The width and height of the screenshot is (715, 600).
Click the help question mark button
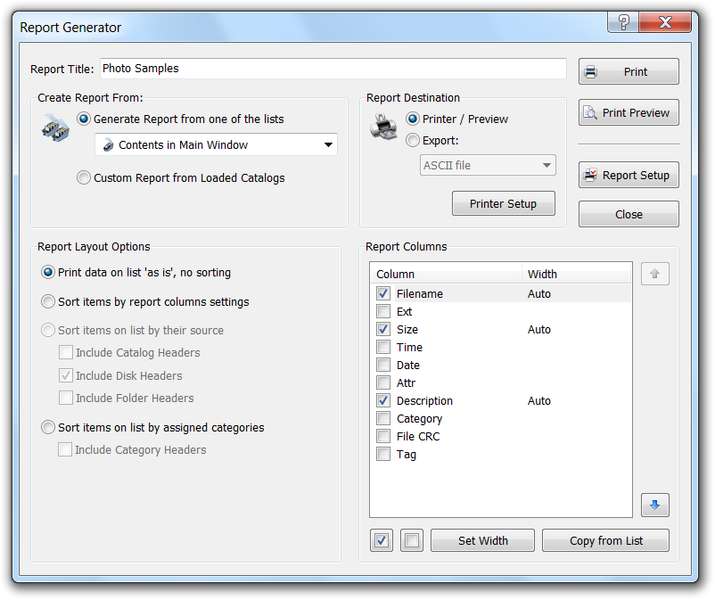pyautogui.click(x=623, y=24)
